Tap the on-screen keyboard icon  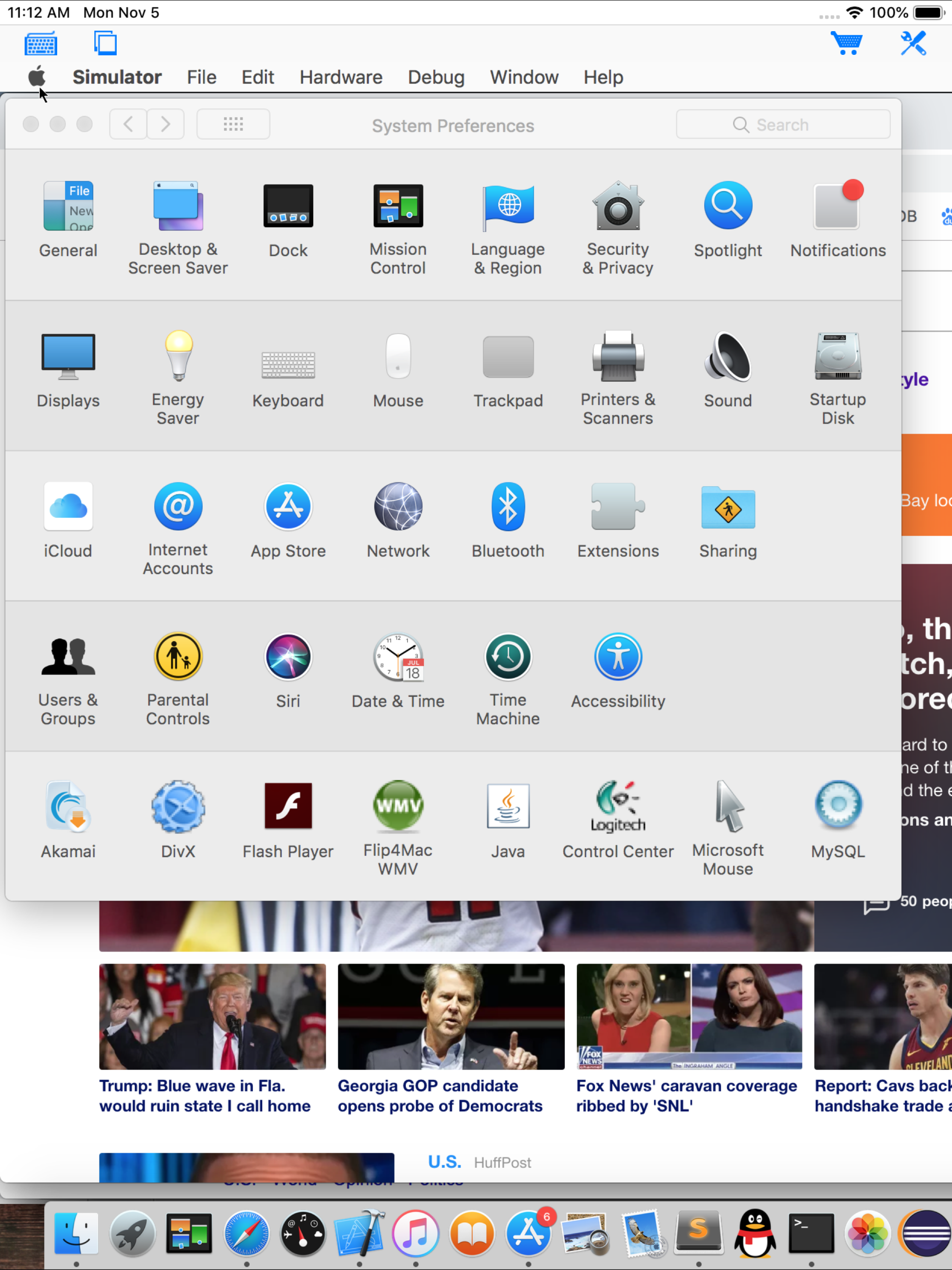coord(41,44)
